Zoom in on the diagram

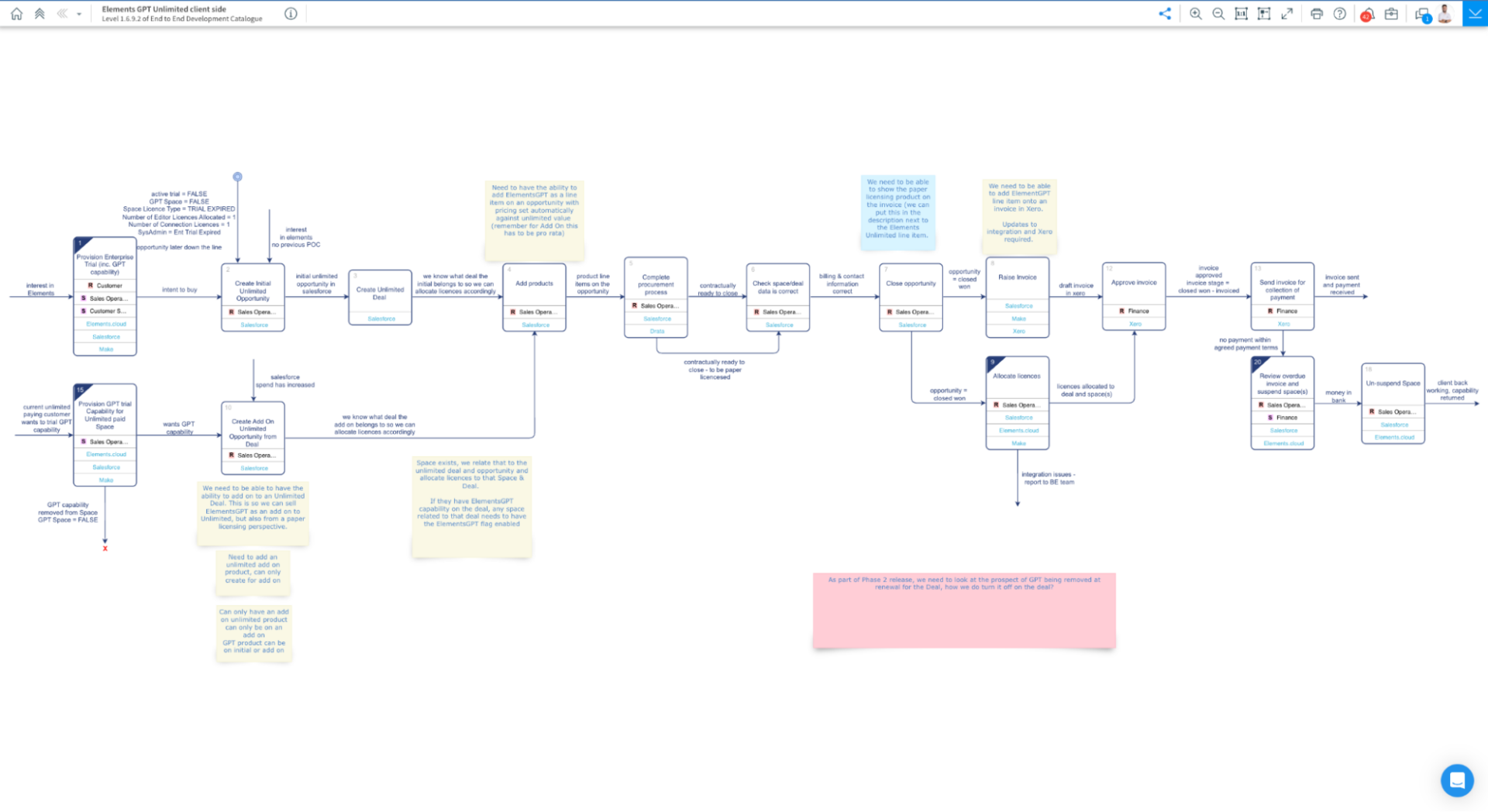pos(1196,14)
